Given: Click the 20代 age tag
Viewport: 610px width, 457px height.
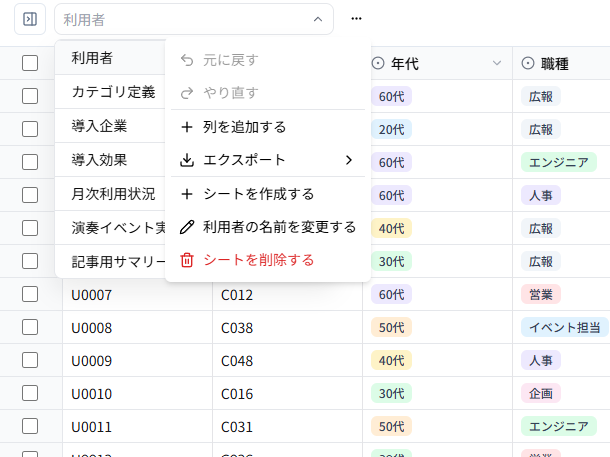Looking at the screenshot, I should pyautogui.click(x=391, y=129).
